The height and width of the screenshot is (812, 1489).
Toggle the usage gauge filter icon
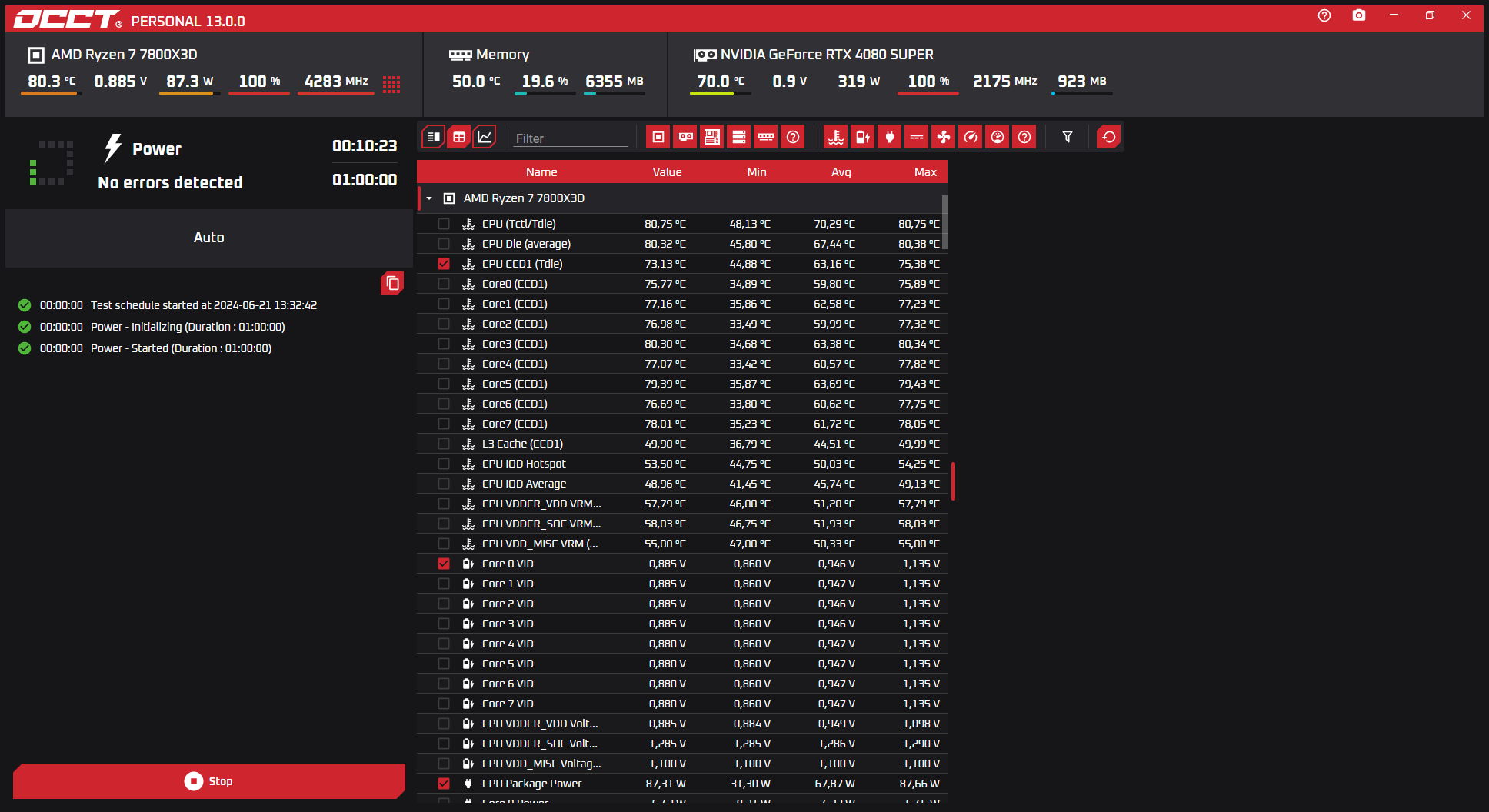998,137
